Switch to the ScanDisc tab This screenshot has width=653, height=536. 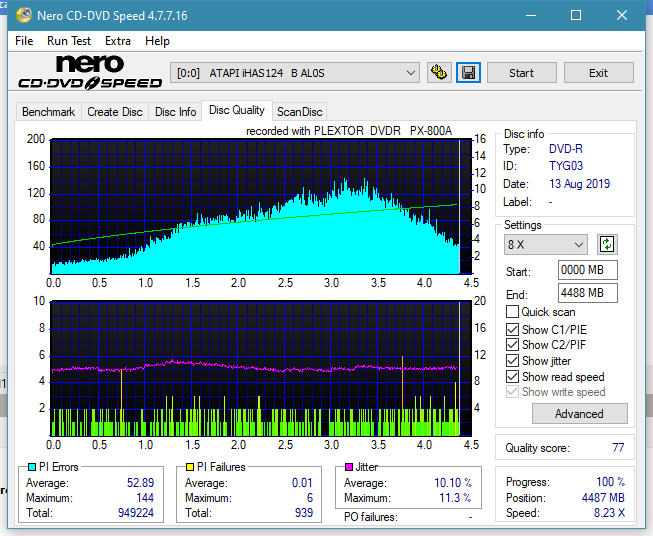[300, 112]
